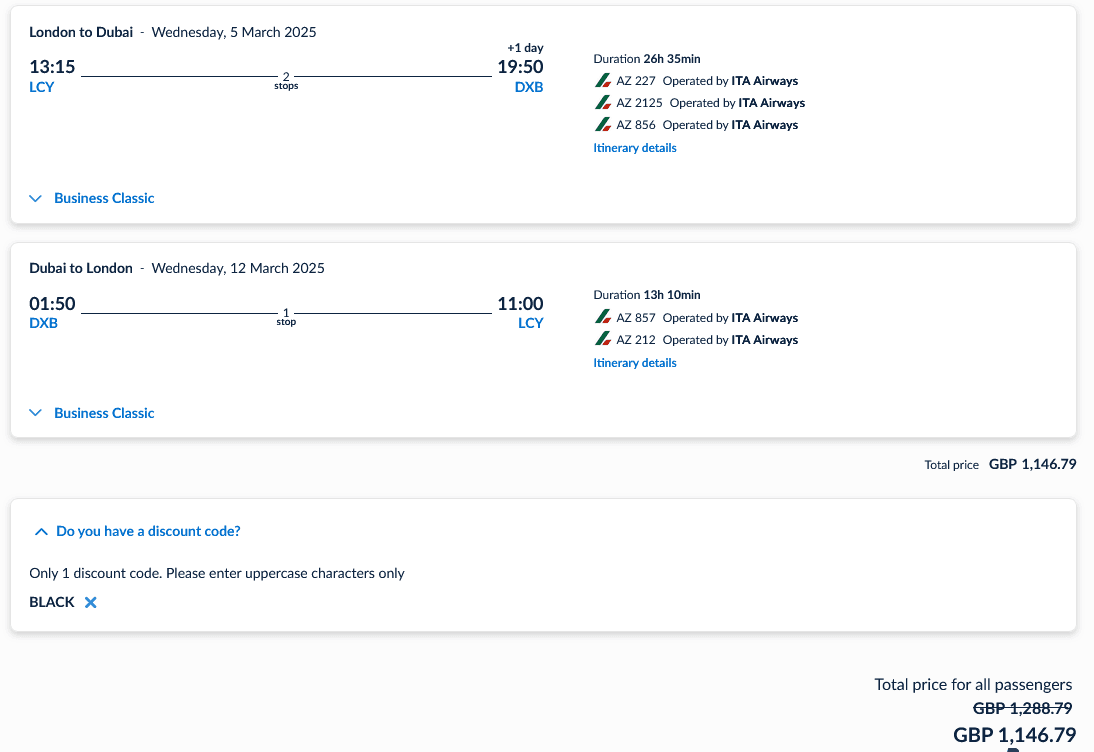Click ITA Airways logo beside AZ 856

pyautogui.click(x=602, y=125)
